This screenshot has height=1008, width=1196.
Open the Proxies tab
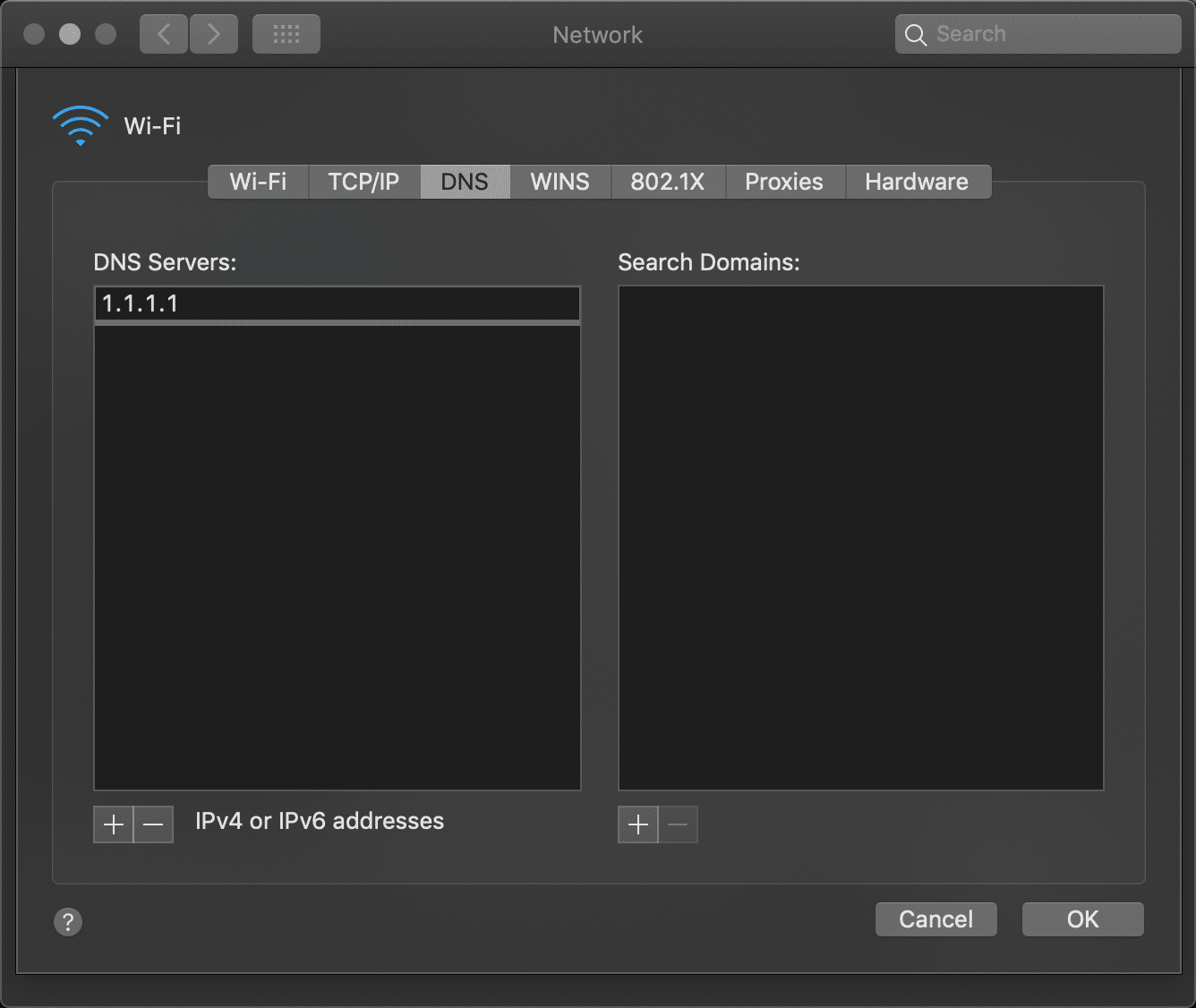[784, 182]
